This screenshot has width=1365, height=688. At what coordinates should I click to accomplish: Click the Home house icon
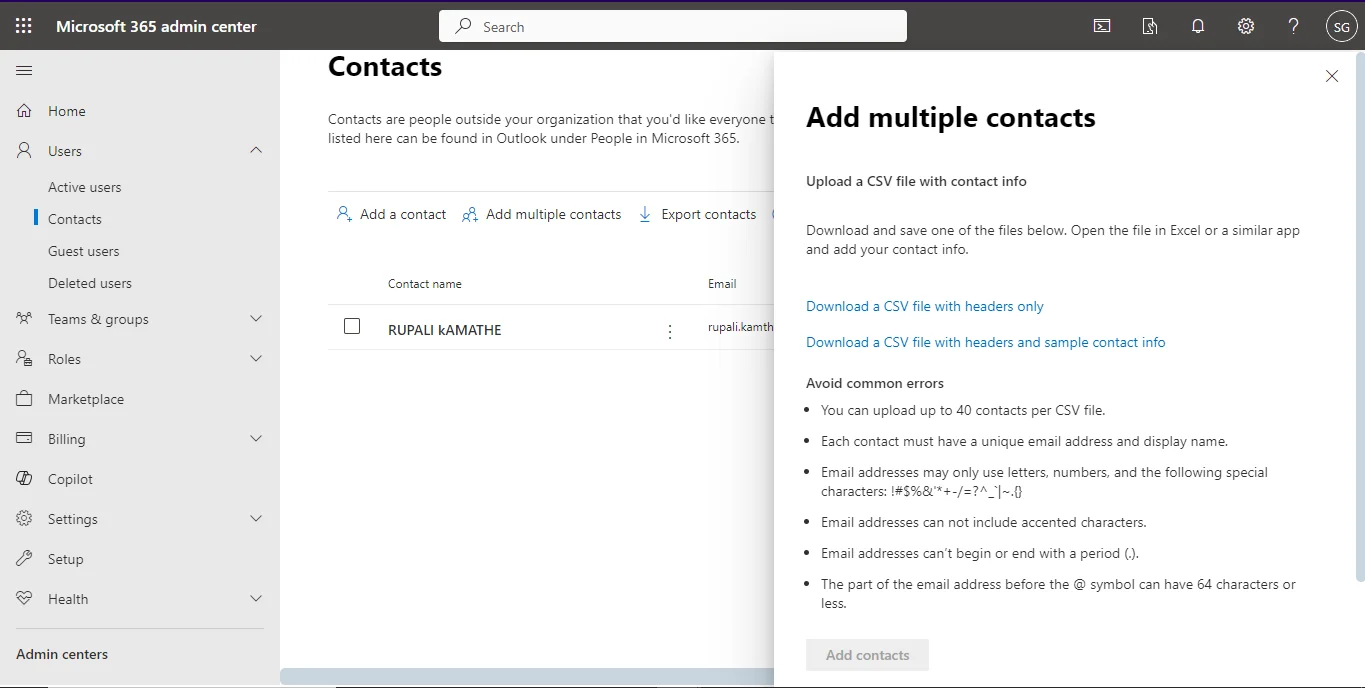click(x=25, y=111)
